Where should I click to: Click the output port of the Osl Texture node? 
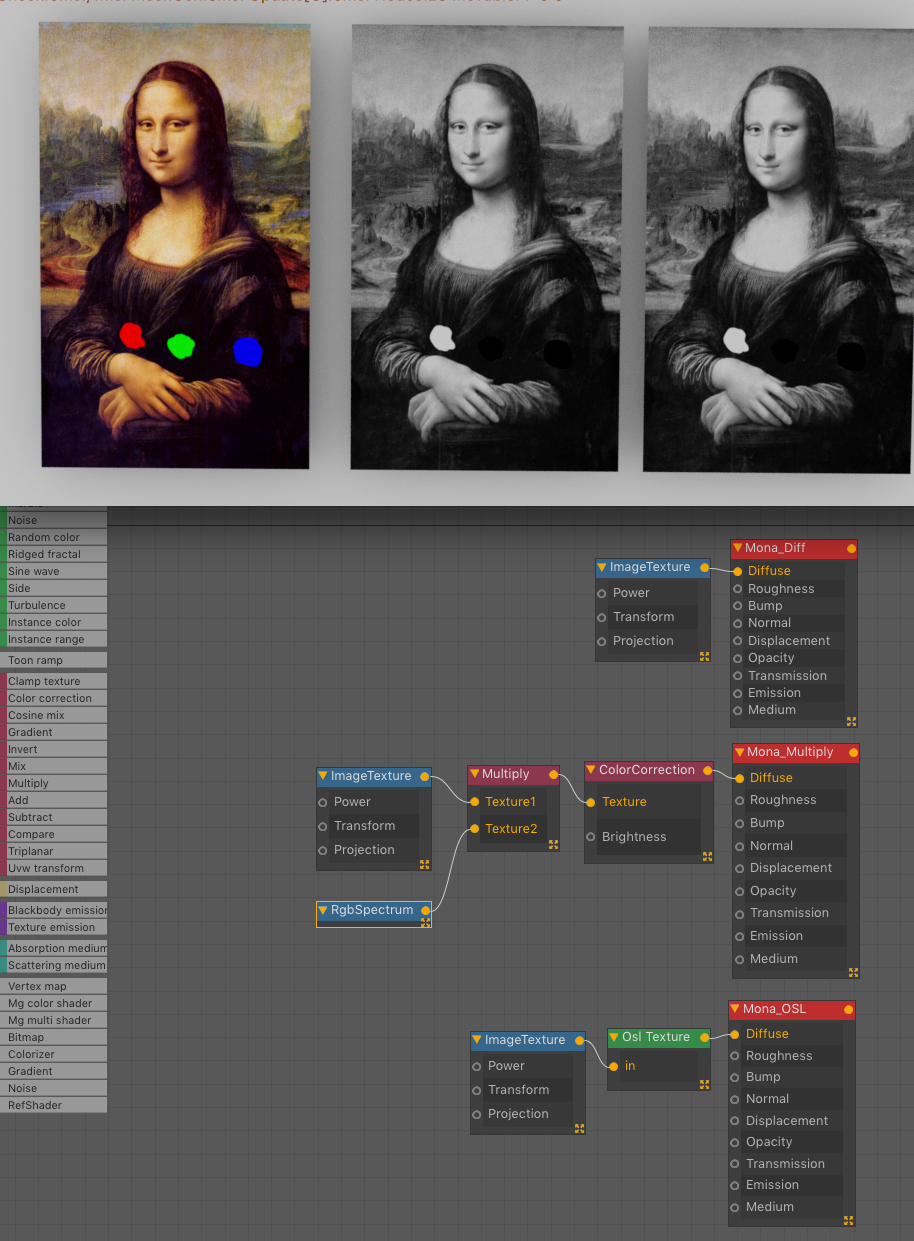coord(704,1037)
